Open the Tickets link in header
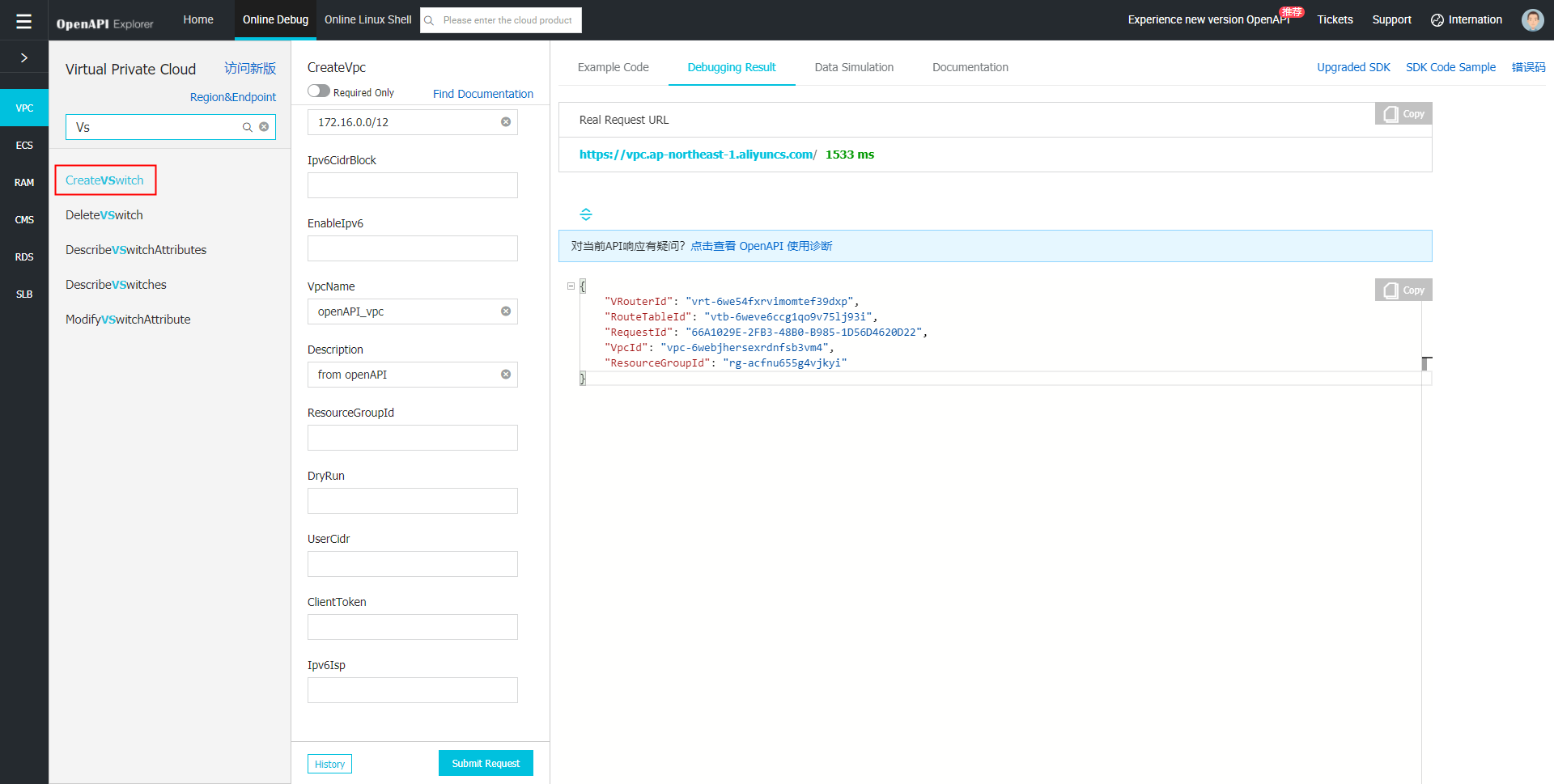1554x784 pixels. pos(1335,19)
